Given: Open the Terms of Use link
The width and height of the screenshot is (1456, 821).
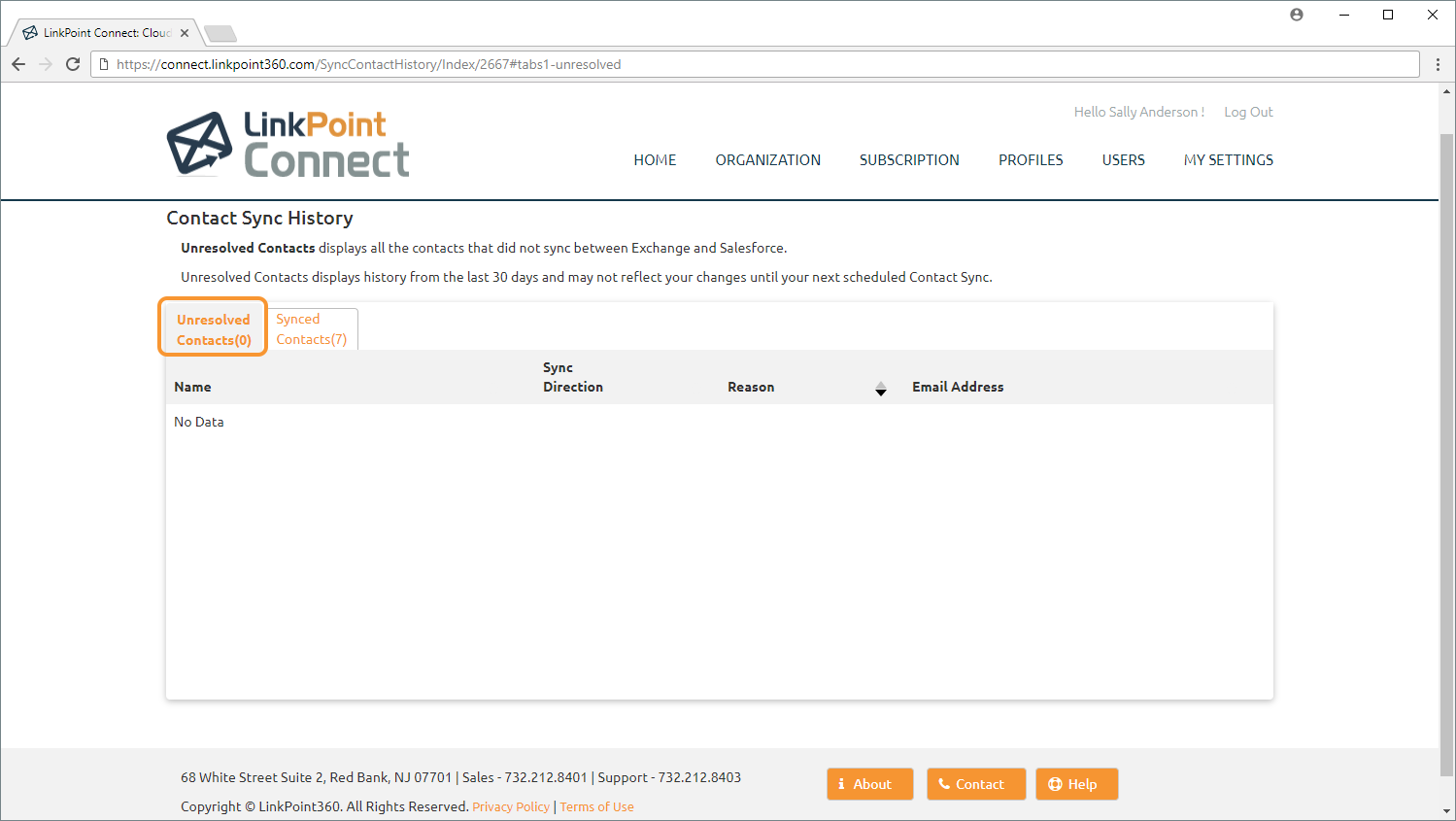Looking at the screenshot, I should 596,806.
